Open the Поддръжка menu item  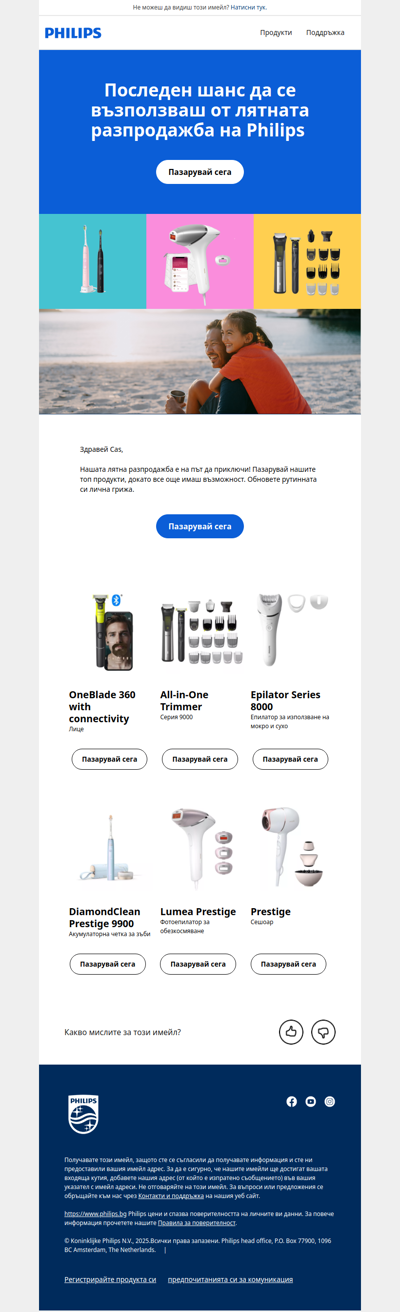coord(325,33)
